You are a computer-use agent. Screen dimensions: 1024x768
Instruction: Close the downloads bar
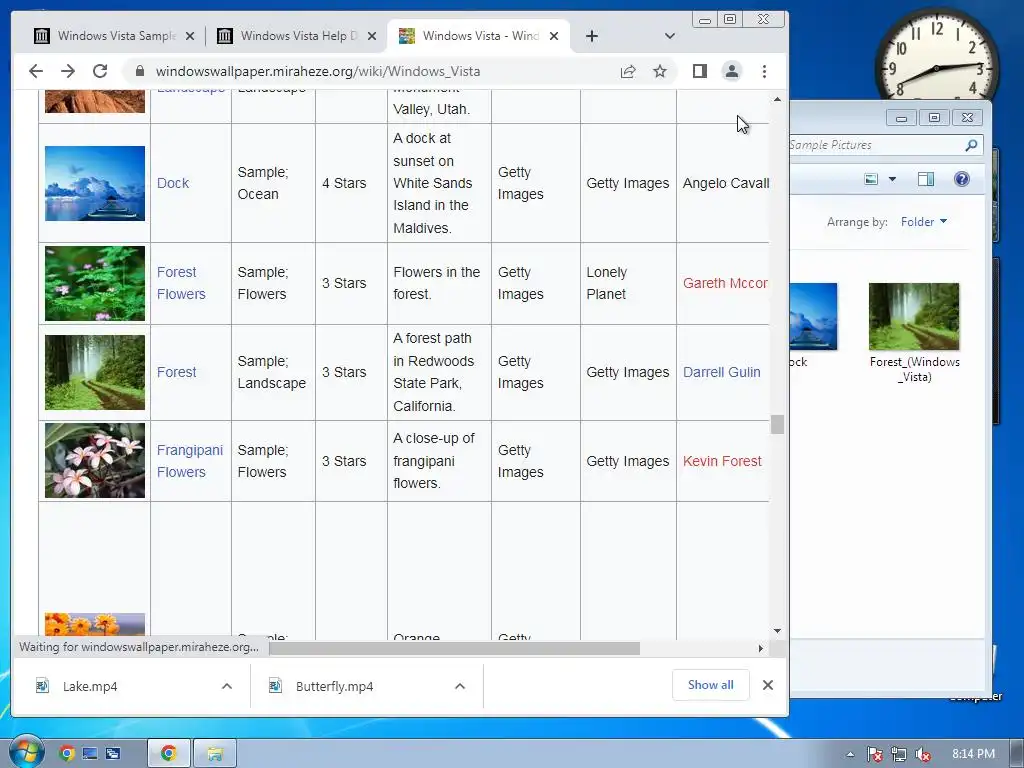tap(768, 685)
